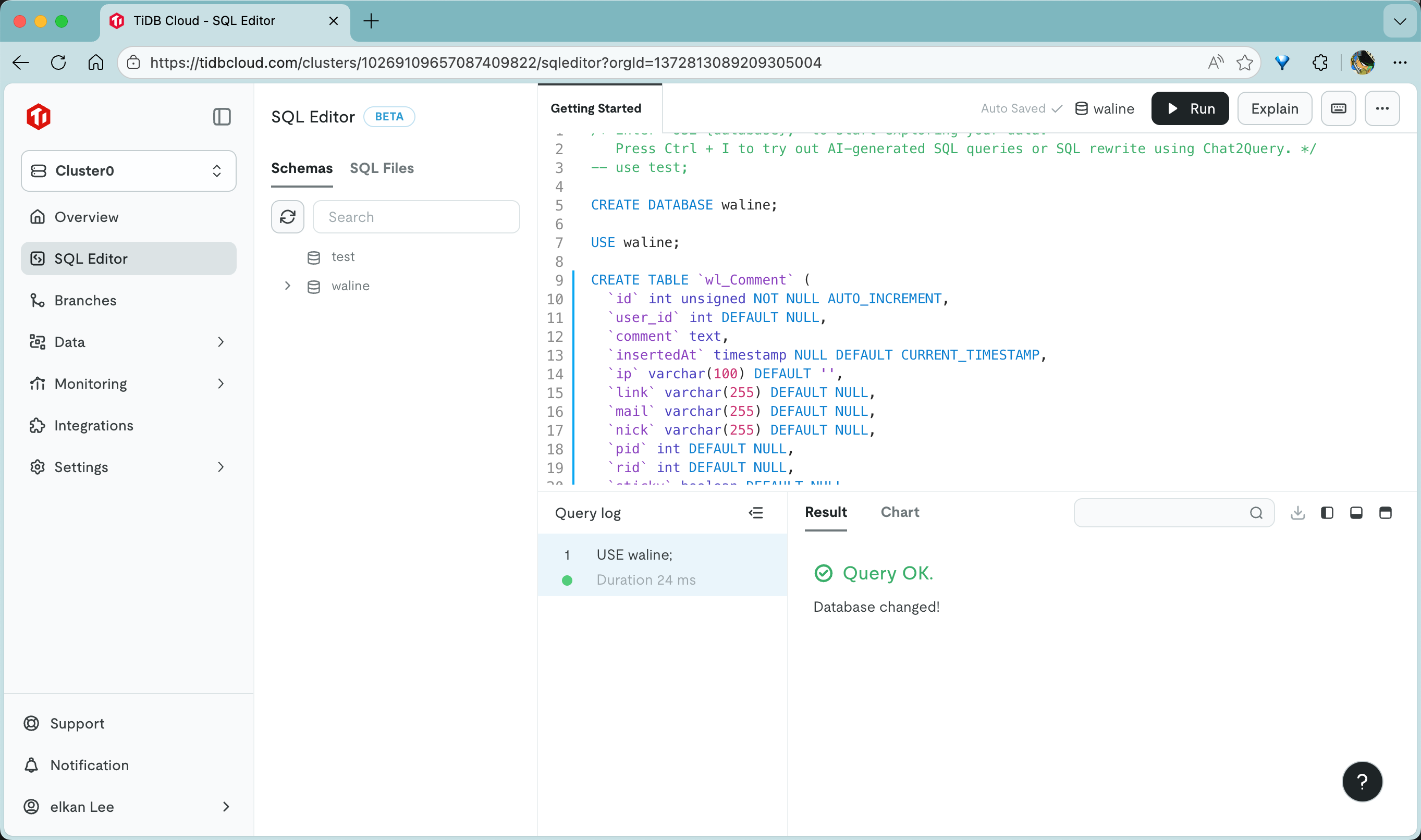The image size is (1421, 840).
Task: Switch to the SQL Files tab
Action: pyautogui.click(x=382, y=168)
